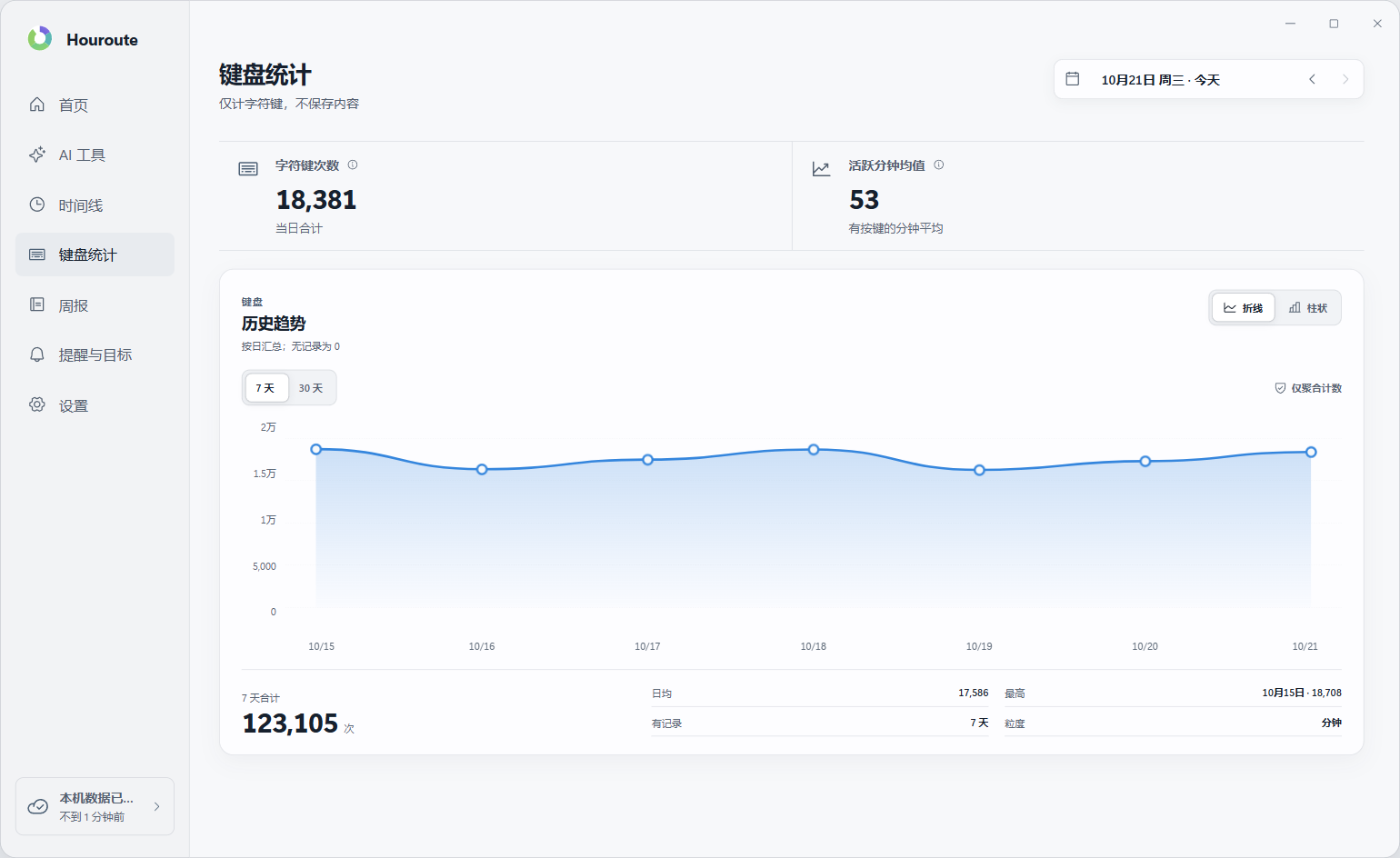Viewport: 1400px width, 858px height.
Task: Open the AI 工具 sparkle icon
Action: [x=37, y=155]
